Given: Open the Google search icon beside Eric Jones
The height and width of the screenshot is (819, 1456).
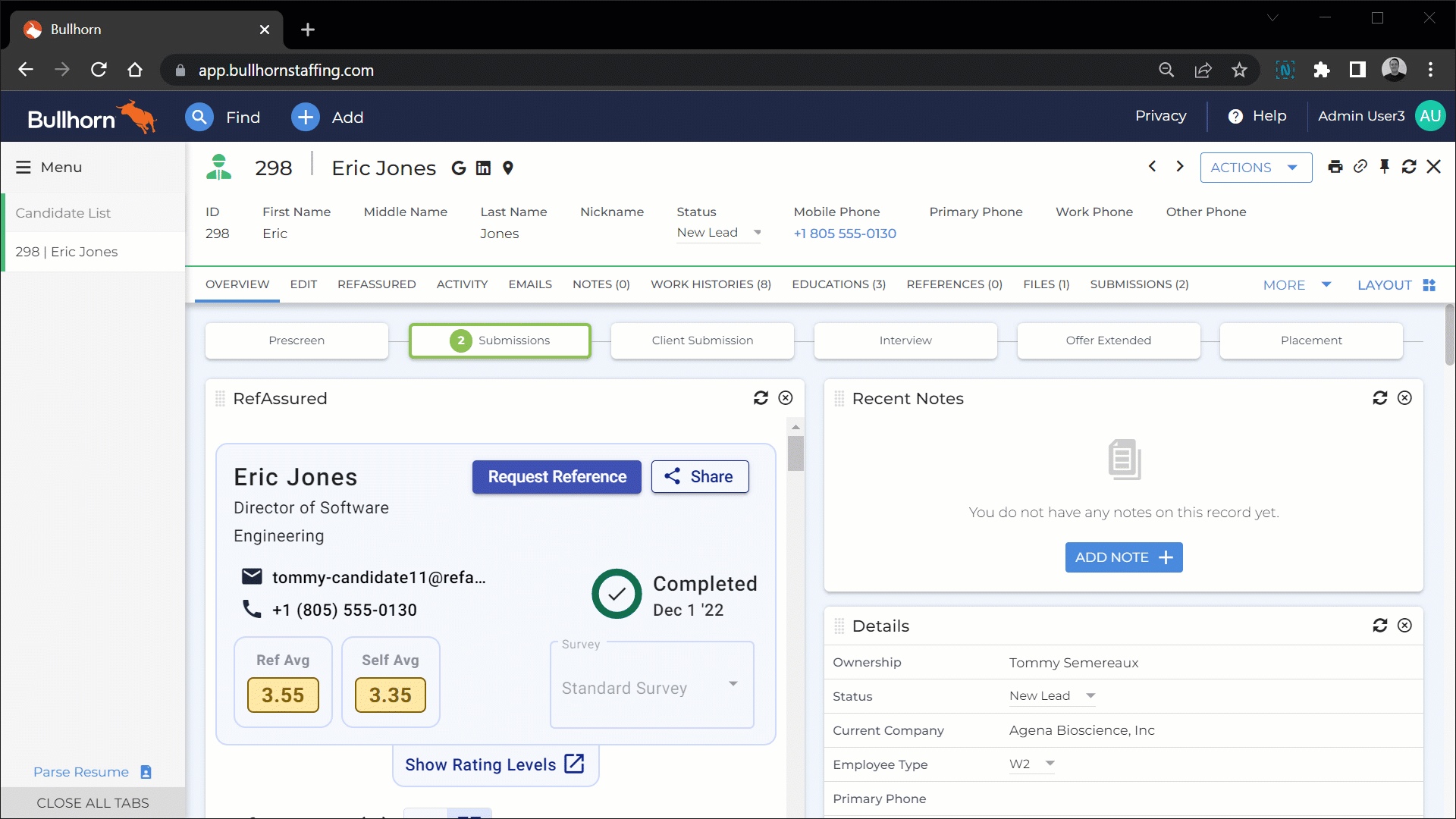Looking at the screenshot, I should point(459,168).
